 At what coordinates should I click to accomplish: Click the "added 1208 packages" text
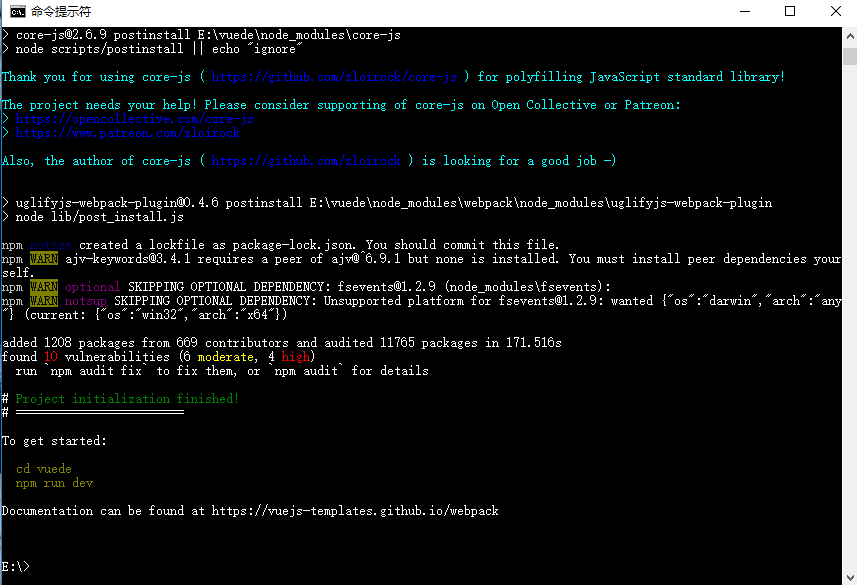point(68,343)
